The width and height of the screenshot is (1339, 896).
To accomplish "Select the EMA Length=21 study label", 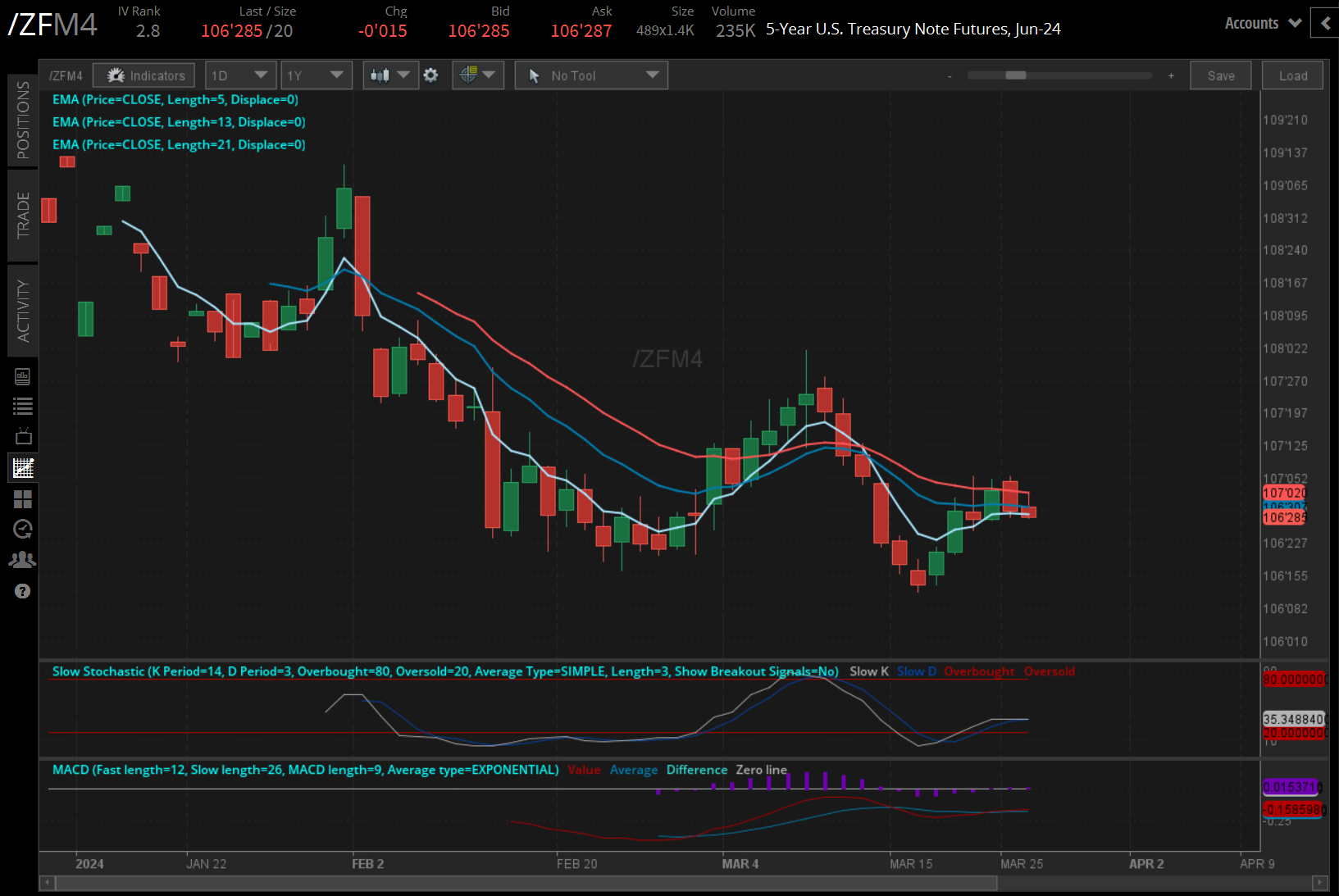I will click(x=179, y=144).
